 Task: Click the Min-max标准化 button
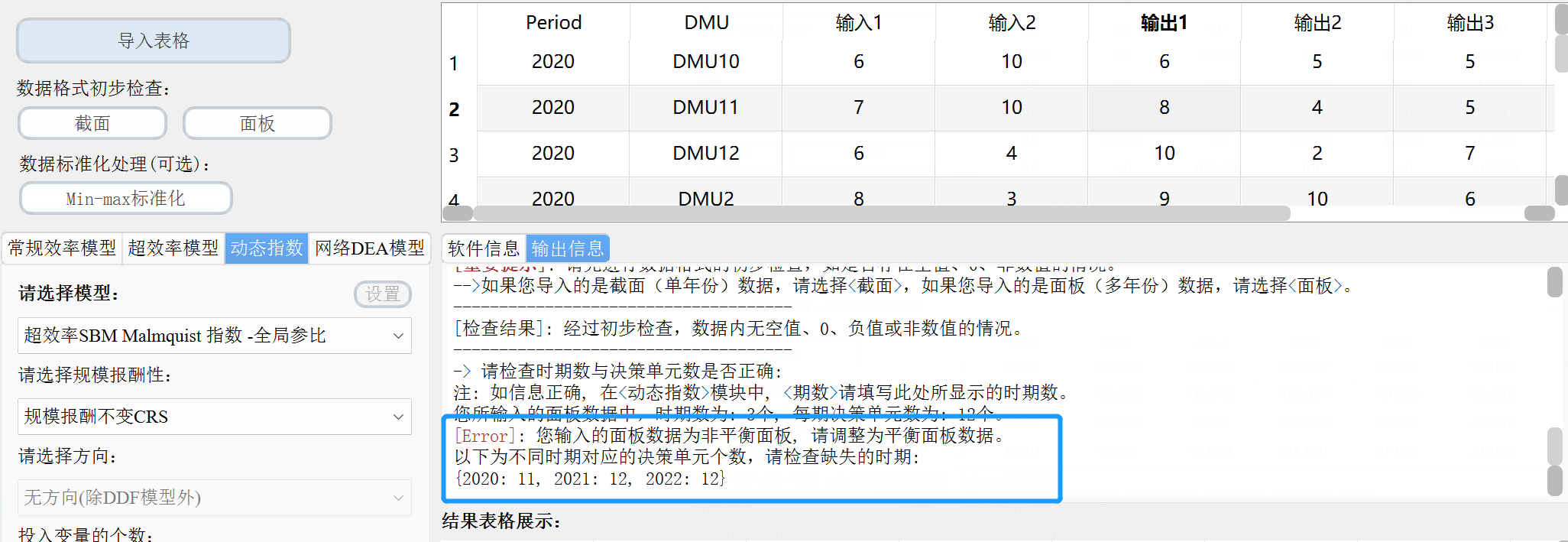[126, 199]
